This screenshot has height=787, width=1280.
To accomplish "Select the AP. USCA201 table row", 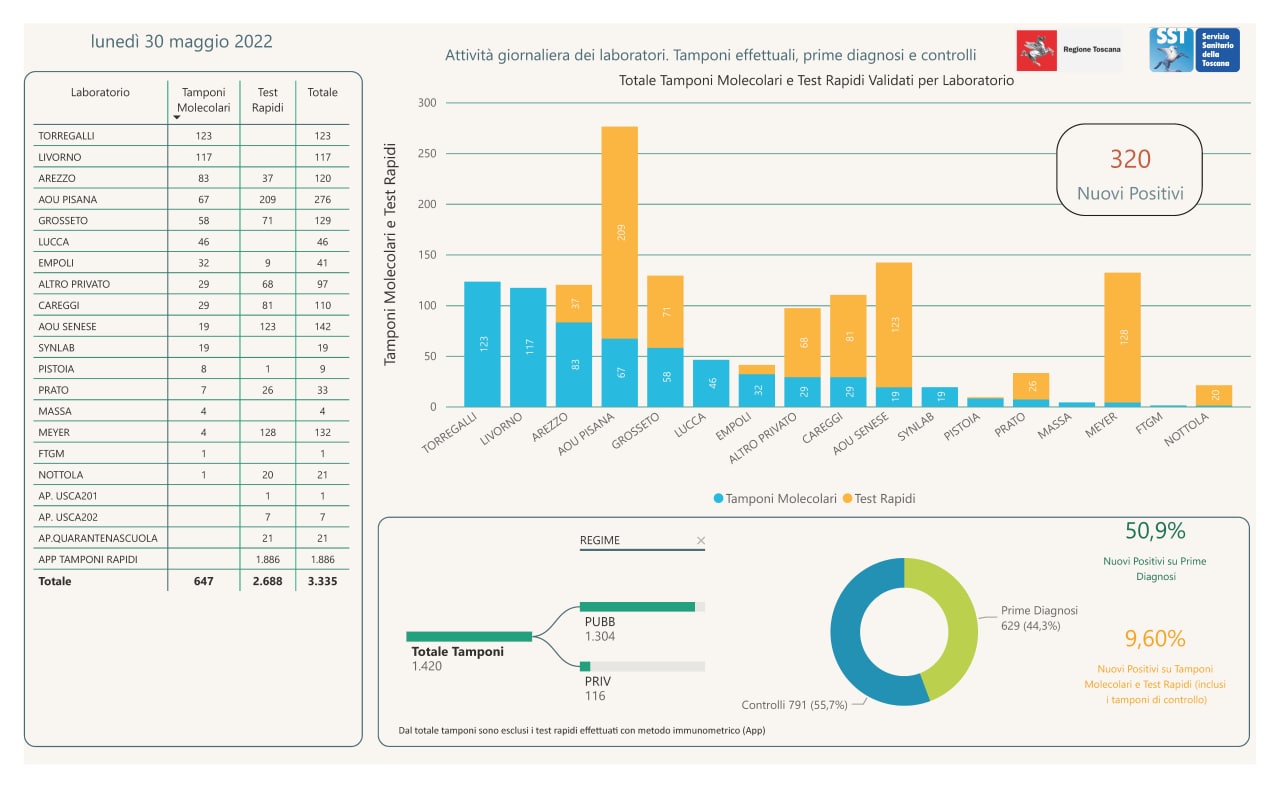I will click(192, 496).
